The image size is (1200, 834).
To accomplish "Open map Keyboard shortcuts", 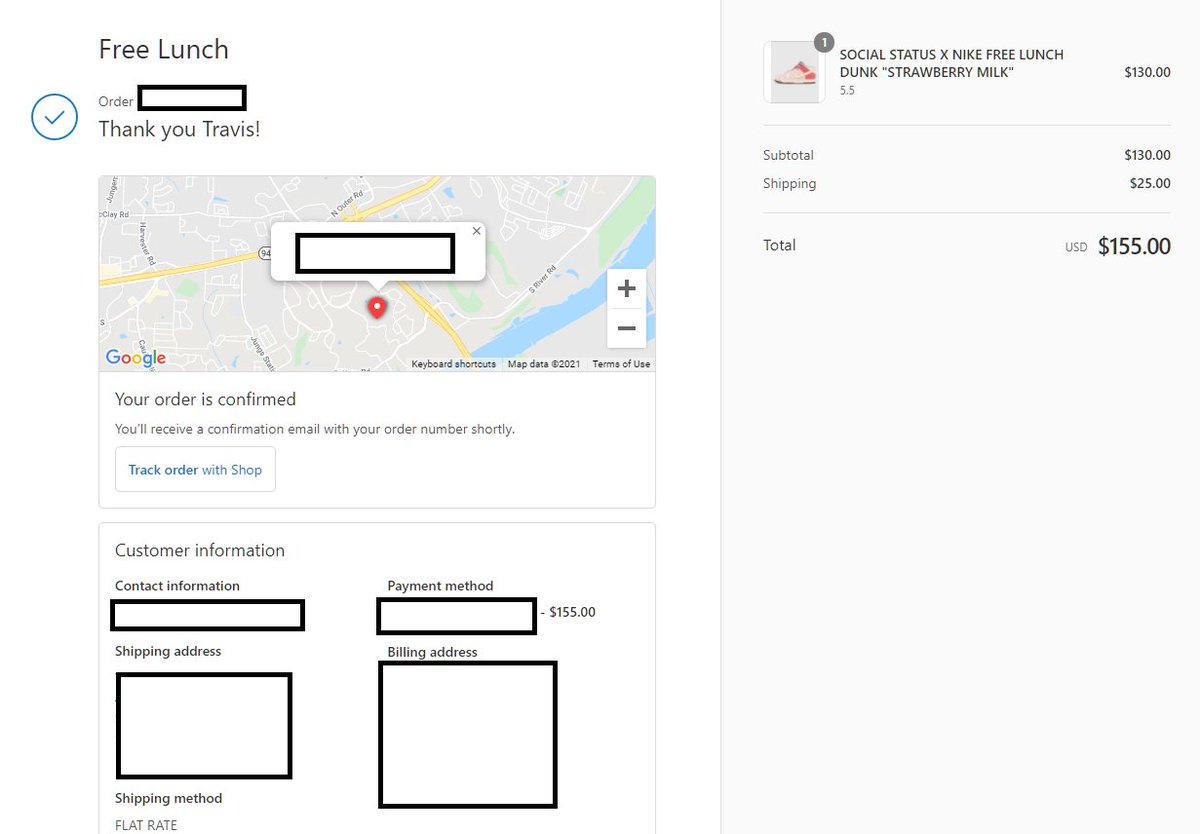I will pos(454,364).
